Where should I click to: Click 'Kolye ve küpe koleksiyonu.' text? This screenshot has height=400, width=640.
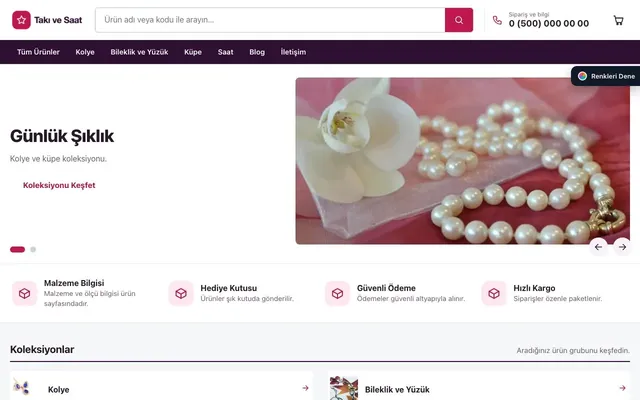58,159
